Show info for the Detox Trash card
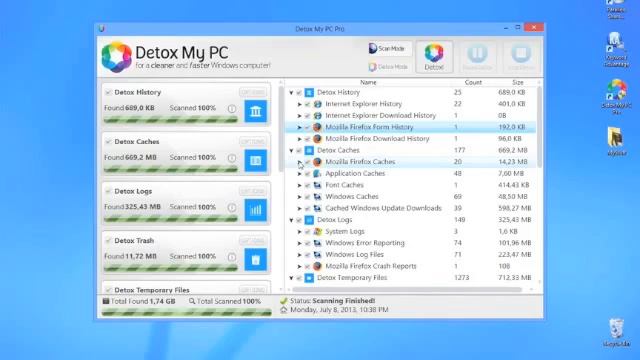This screenshot has height=360, width=640. pos(231,257)
